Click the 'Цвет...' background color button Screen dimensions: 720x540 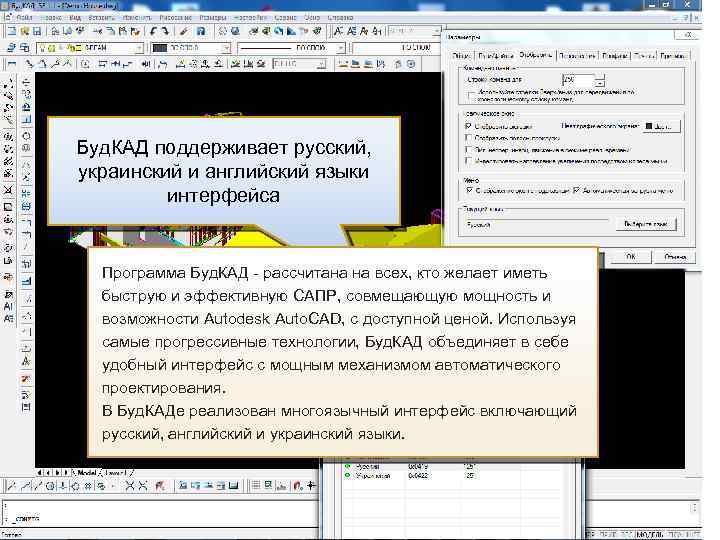660,126
